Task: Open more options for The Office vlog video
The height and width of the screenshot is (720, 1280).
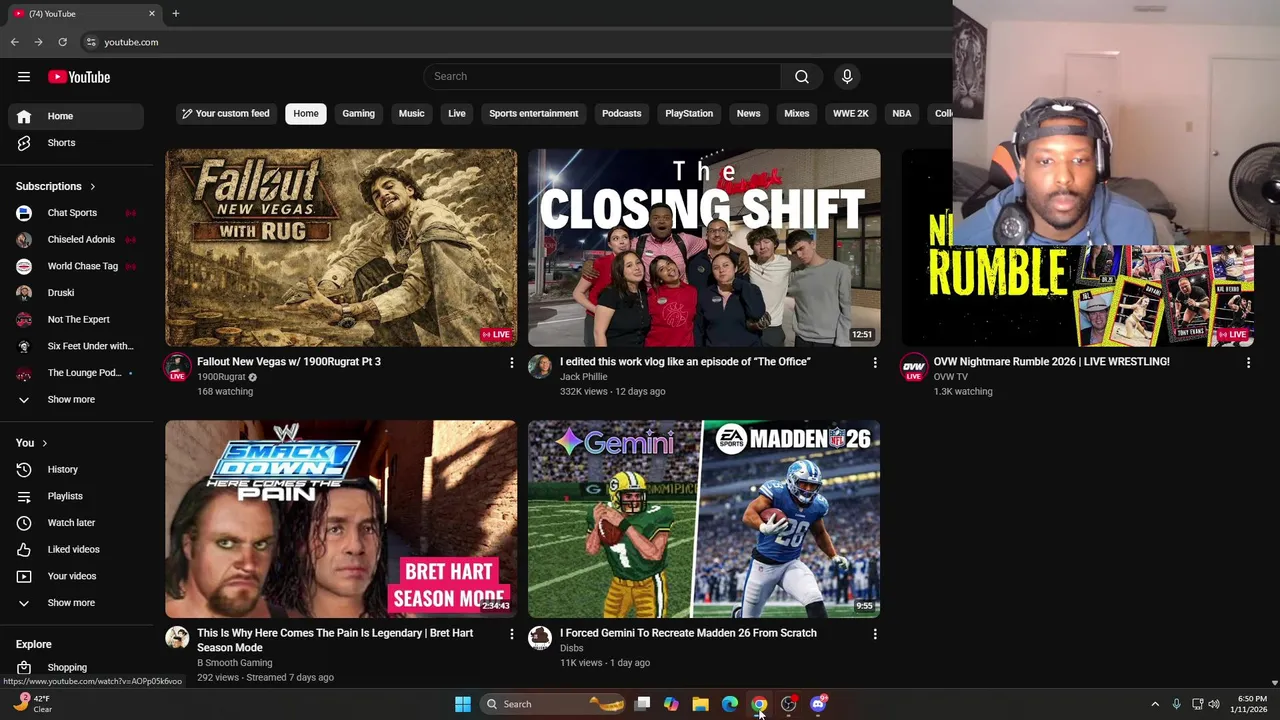Action: [x=875, y=363]
